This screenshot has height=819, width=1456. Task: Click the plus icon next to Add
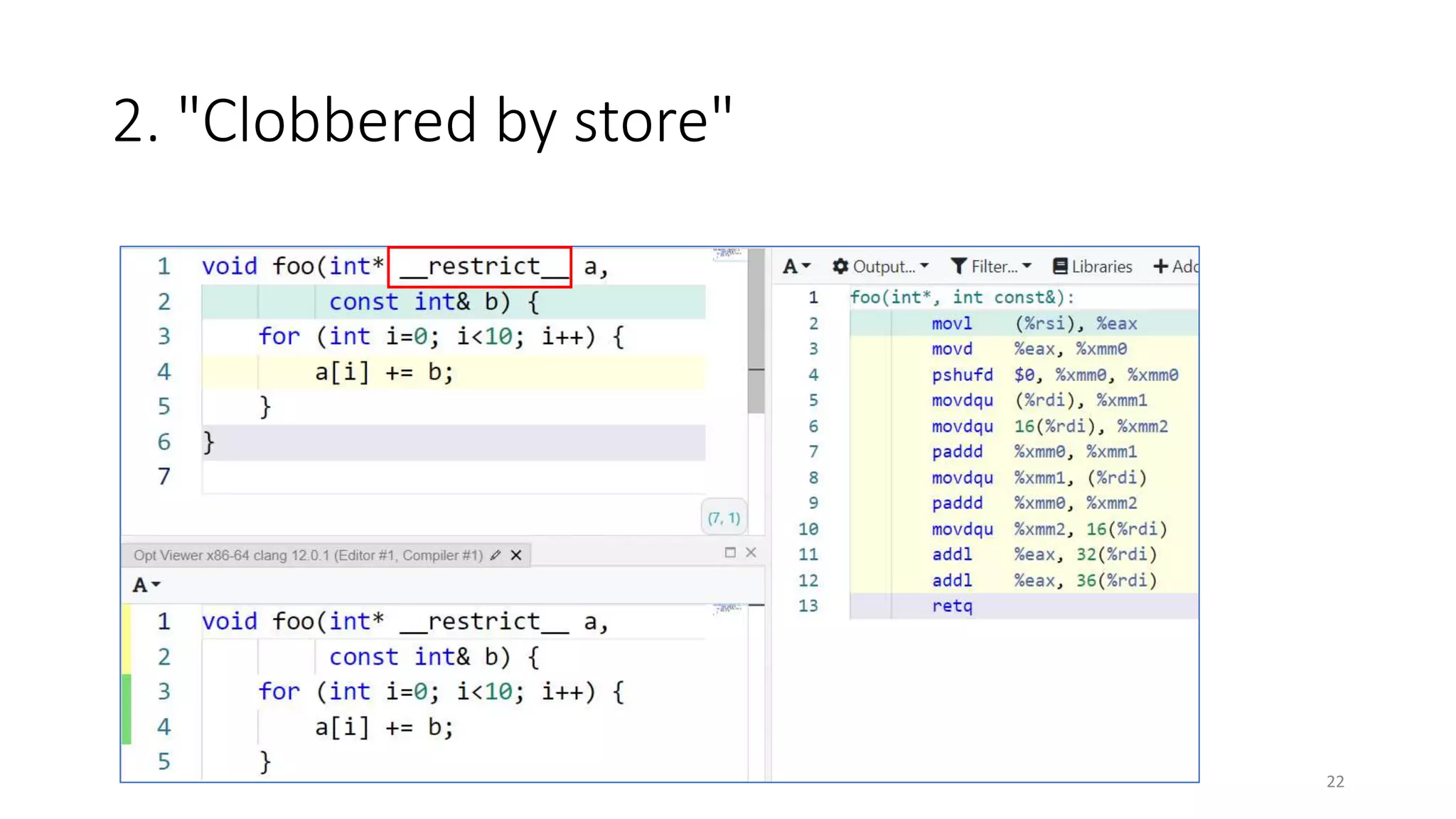click(1161, 266)
